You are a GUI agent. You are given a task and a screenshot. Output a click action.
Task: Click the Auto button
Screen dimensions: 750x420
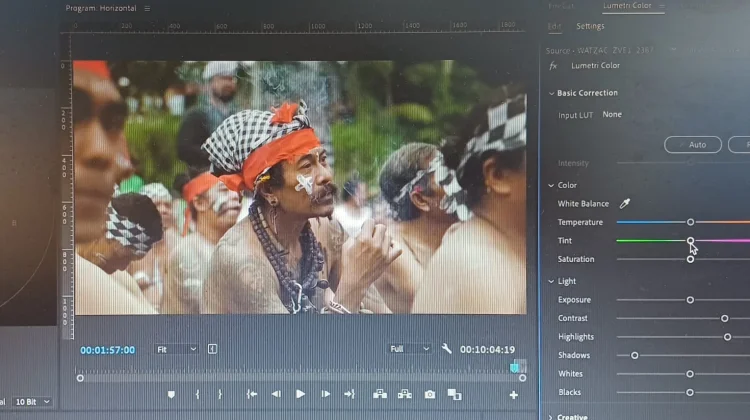point(693,144)
